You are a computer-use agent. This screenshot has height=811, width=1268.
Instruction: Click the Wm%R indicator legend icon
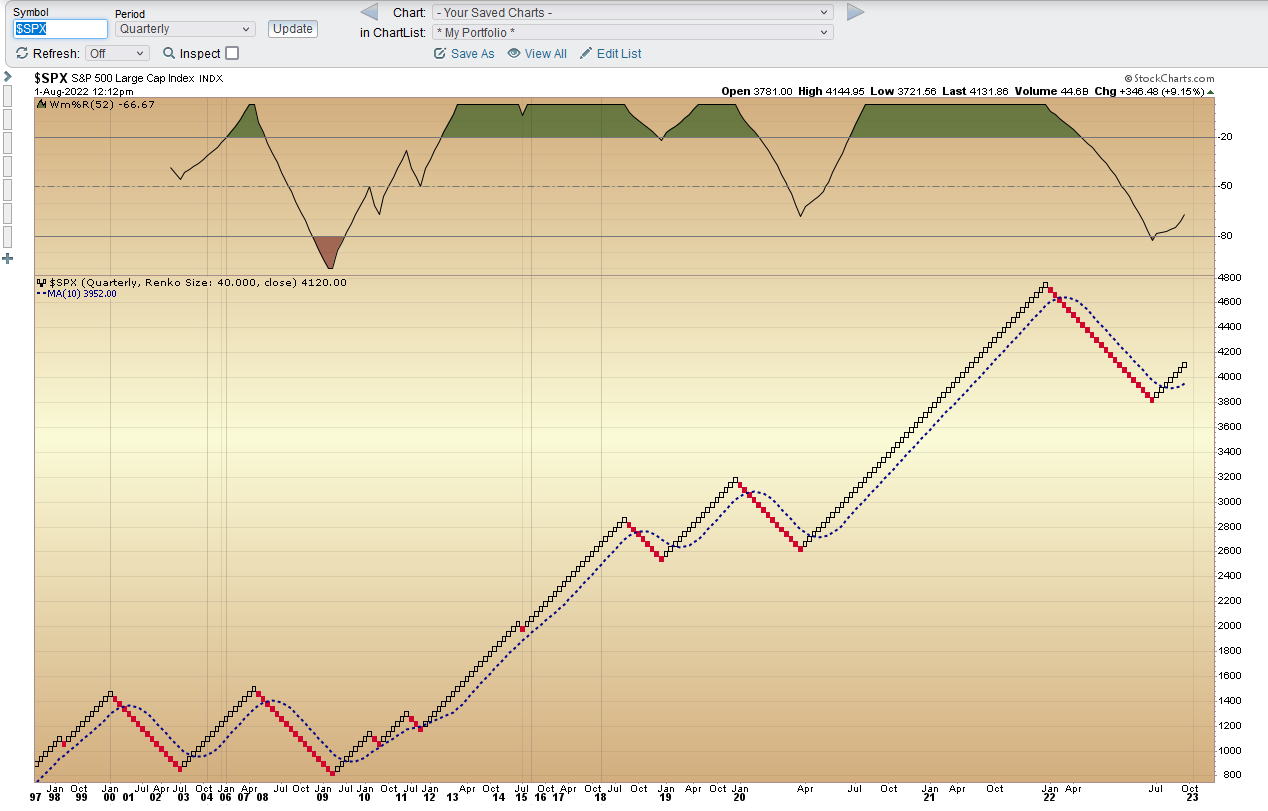click(x=41, y=103)
